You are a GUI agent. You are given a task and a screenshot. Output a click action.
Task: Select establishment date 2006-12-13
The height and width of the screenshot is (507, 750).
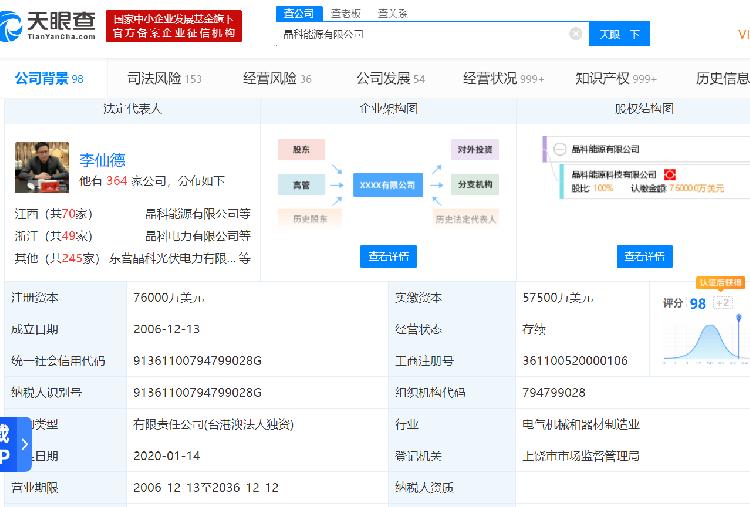tap(166, 329)
